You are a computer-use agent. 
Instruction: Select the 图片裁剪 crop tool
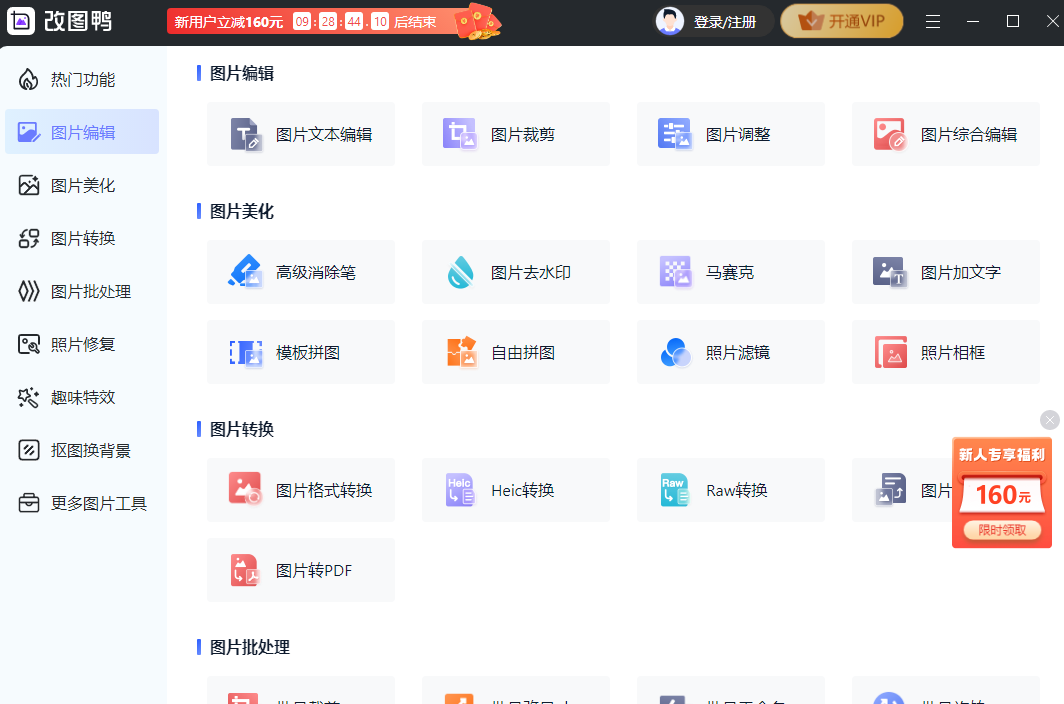pos(515,133)
